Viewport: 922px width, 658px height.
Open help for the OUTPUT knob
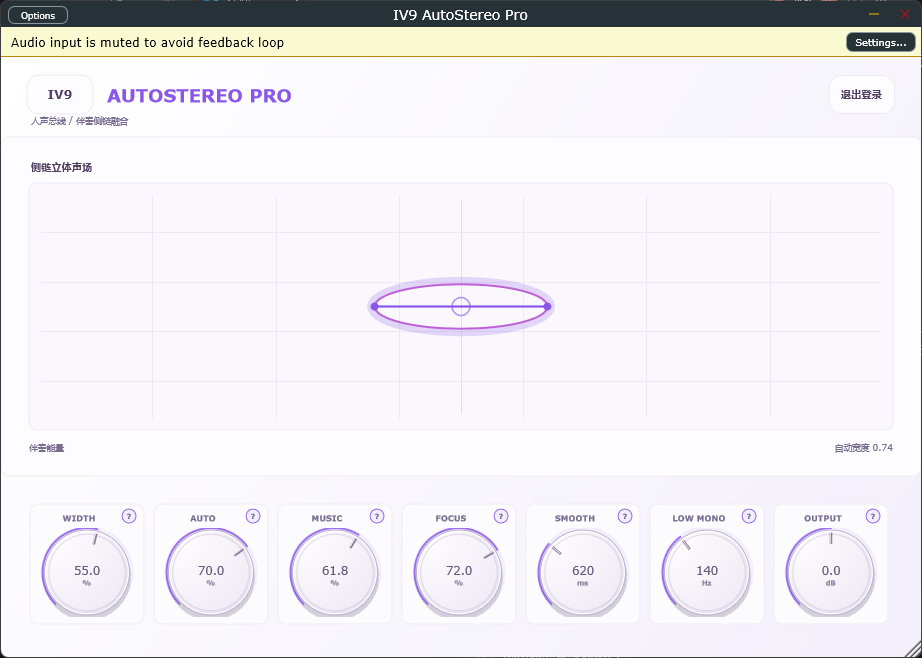click(873, 516)
